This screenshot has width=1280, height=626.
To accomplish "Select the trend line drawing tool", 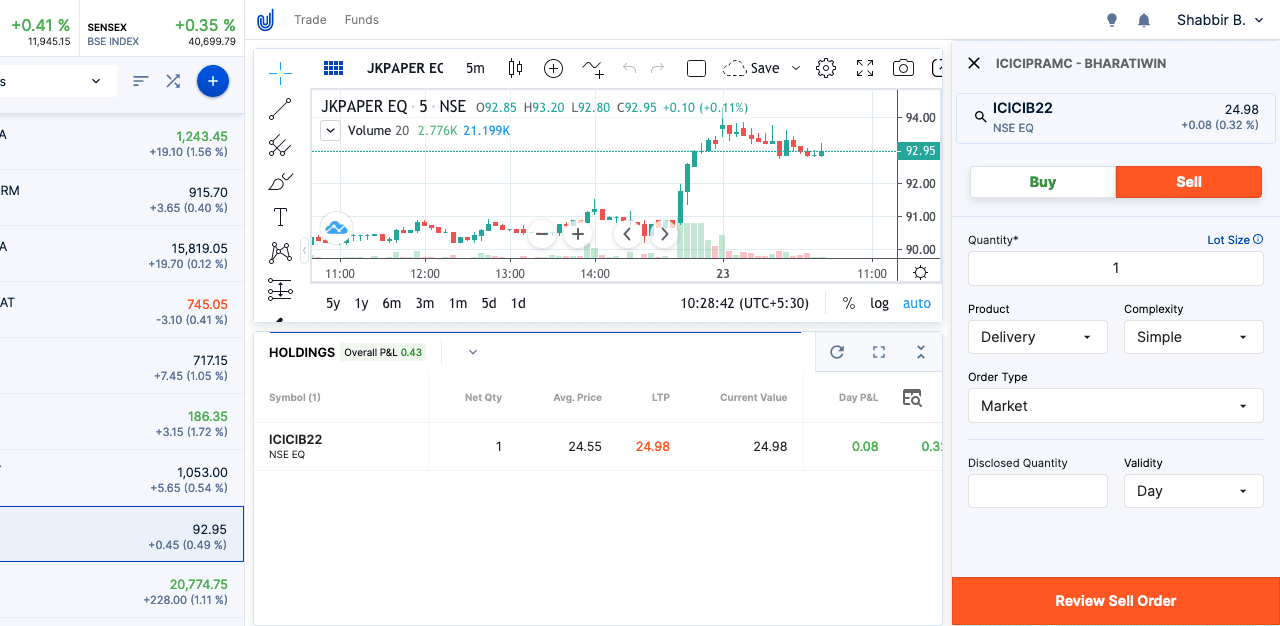I will pyautogui.click(x=280, y=109).
